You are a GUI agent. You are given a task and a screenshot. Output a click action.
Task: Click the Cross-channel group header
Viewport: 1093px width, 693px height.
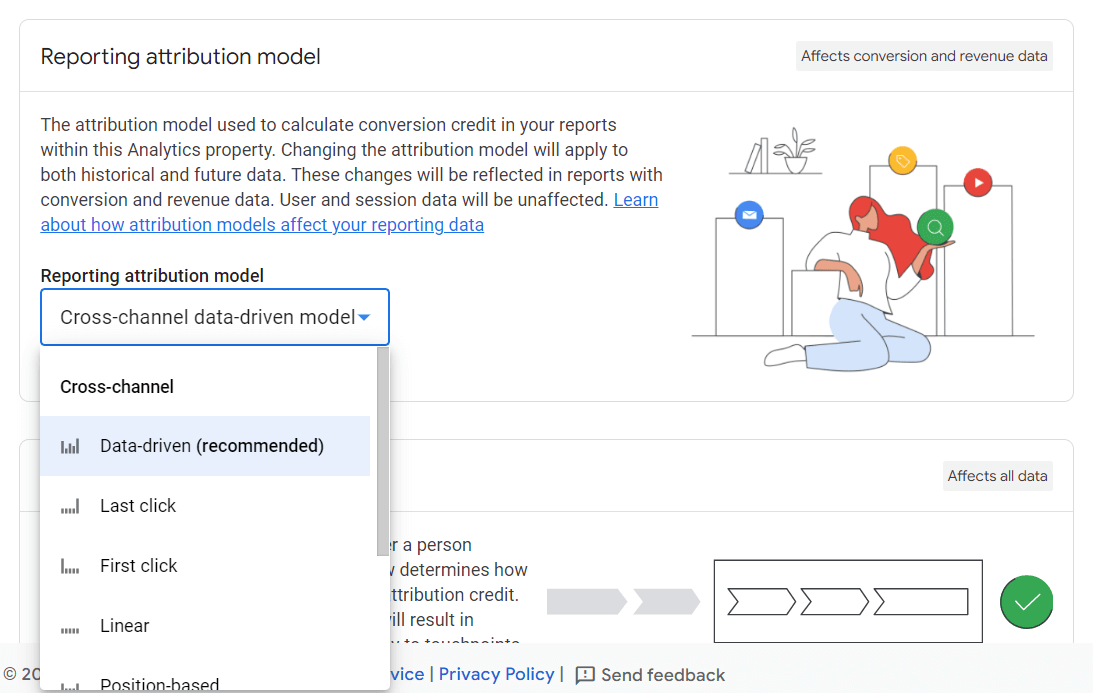point(117,387)
